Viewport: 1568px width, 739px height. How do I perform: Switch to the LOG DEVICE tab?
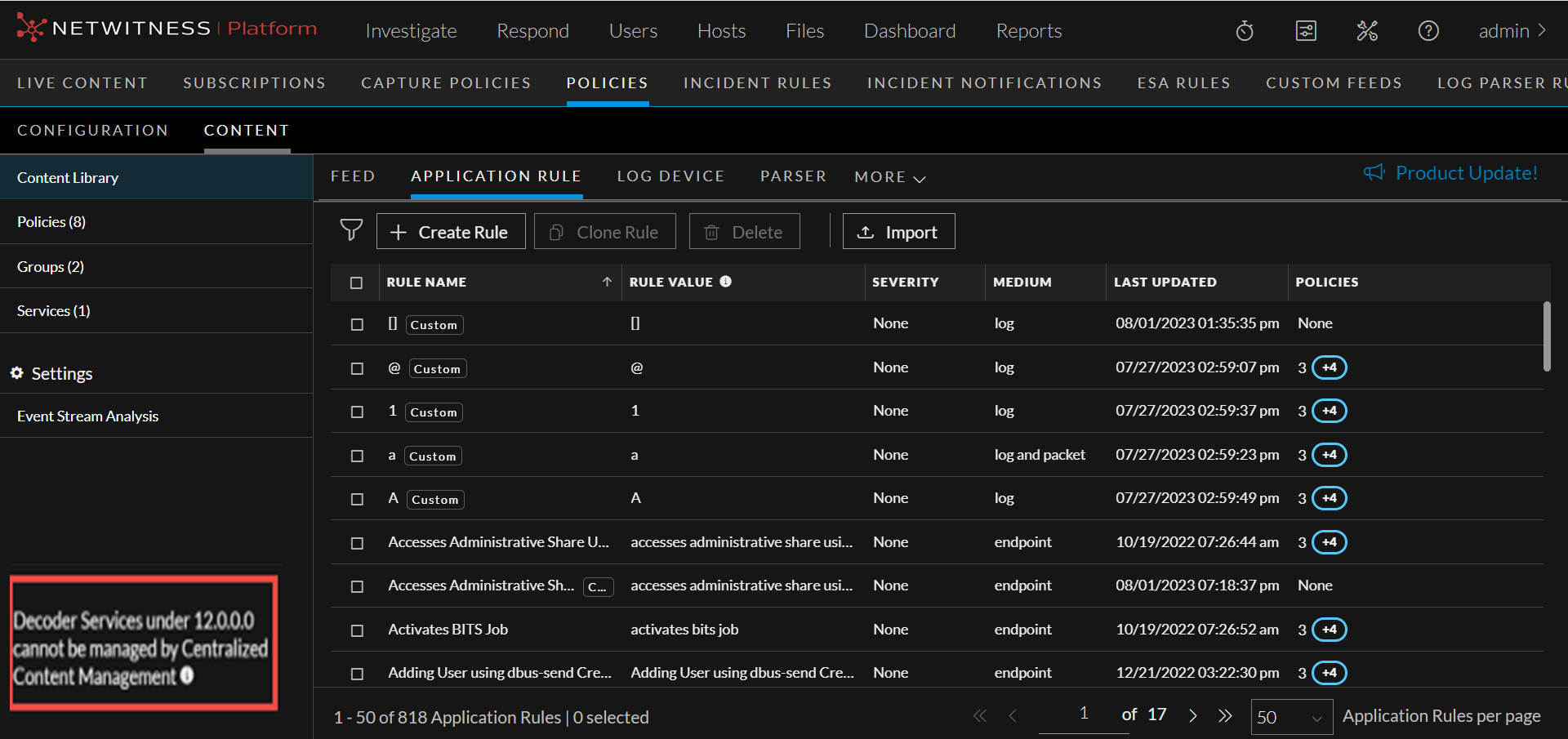click(670, 176)
